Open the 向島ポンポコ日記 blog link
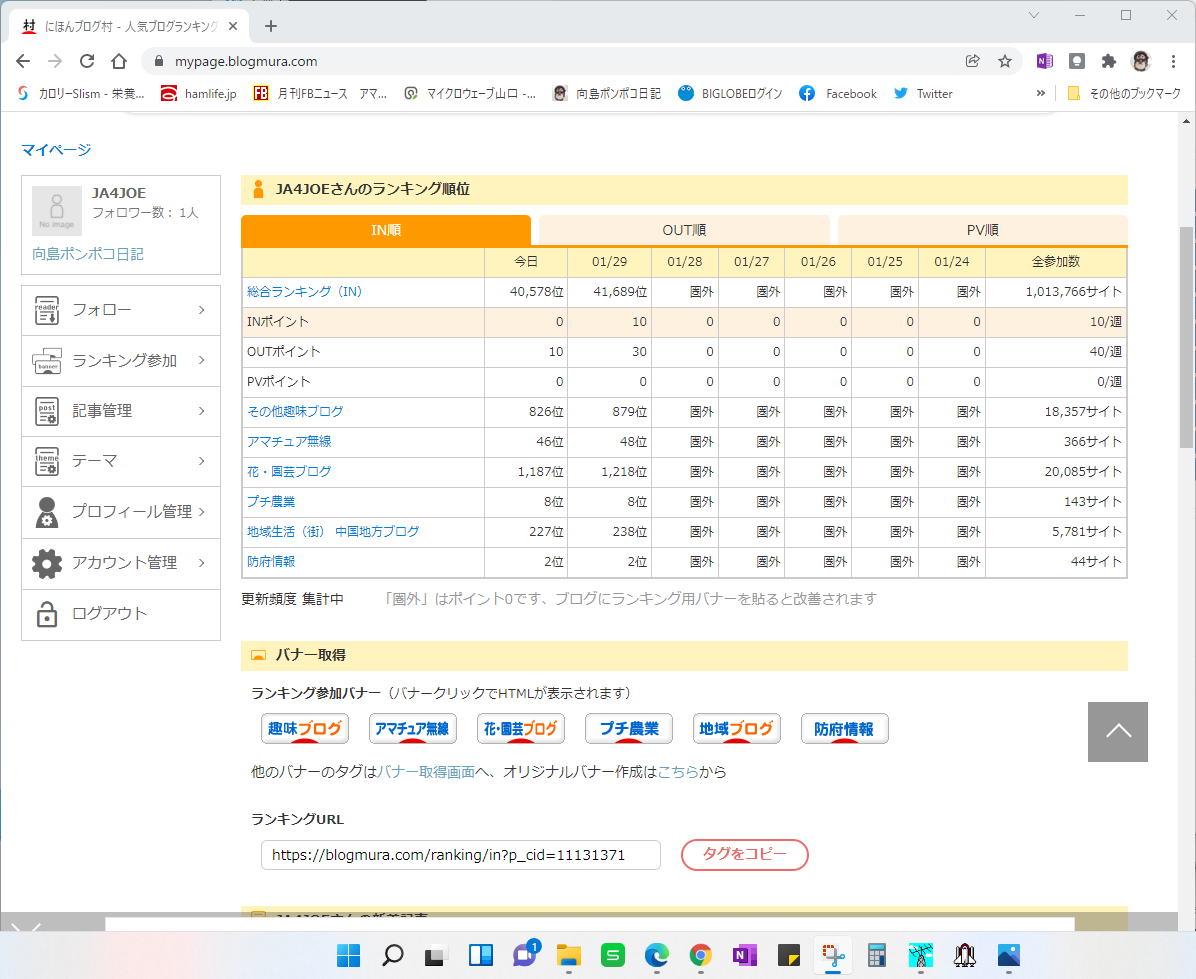 88,254
